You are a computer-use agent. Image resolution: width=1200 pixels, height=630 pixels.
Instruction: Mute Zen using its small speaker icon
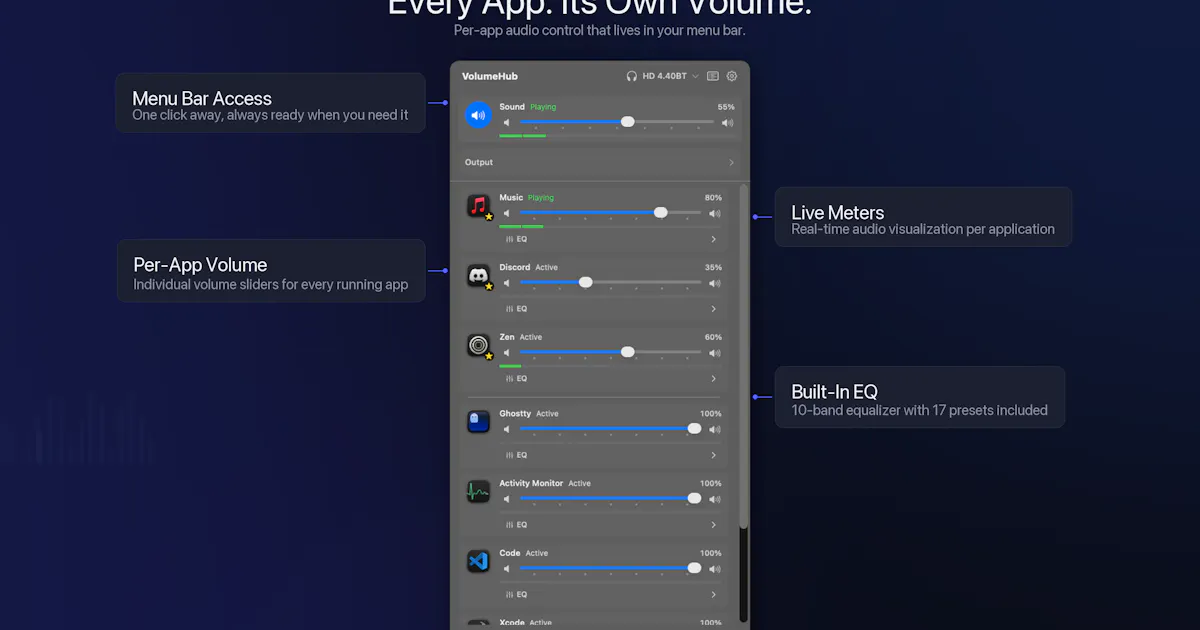[507, 353]
